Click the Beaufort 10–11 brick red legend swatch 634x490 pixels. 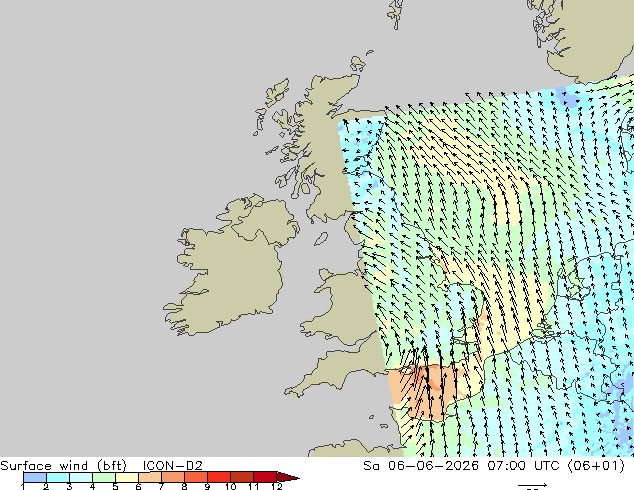(x=242, y=477)
